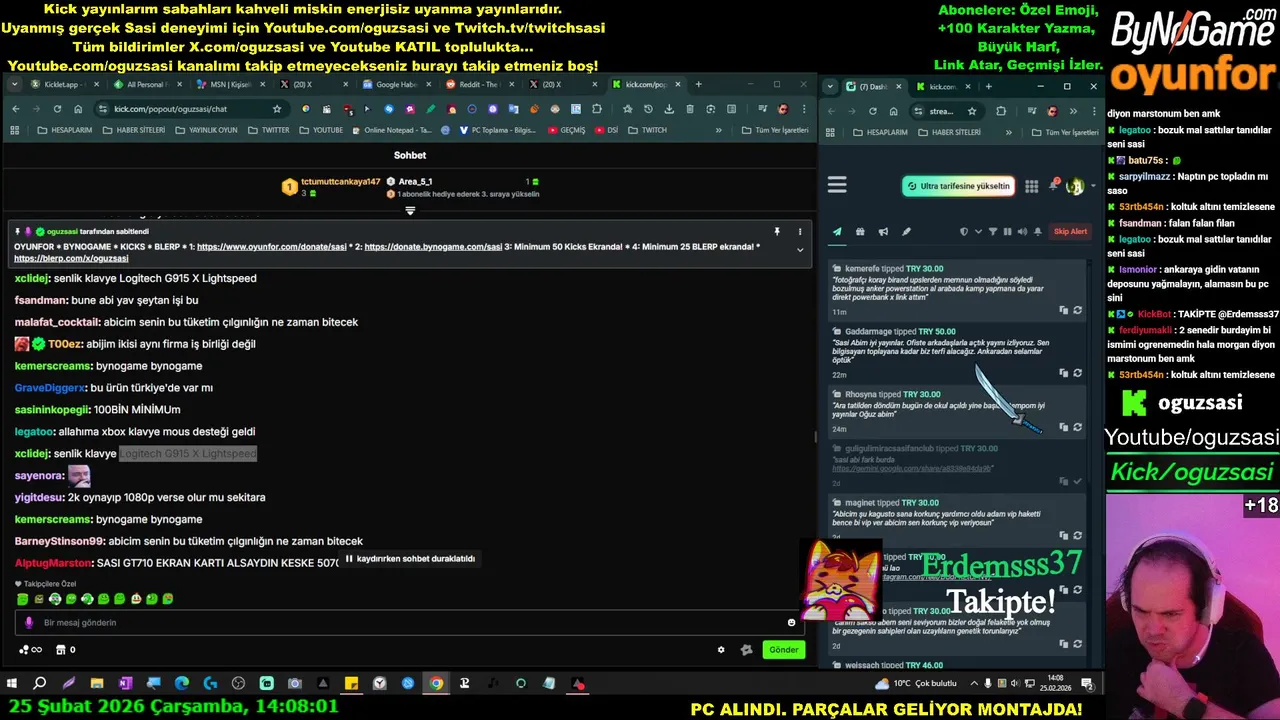Screen dimensions: 1280x720
Task: Open Online Notepad bookmark
Action: (391, 130)
